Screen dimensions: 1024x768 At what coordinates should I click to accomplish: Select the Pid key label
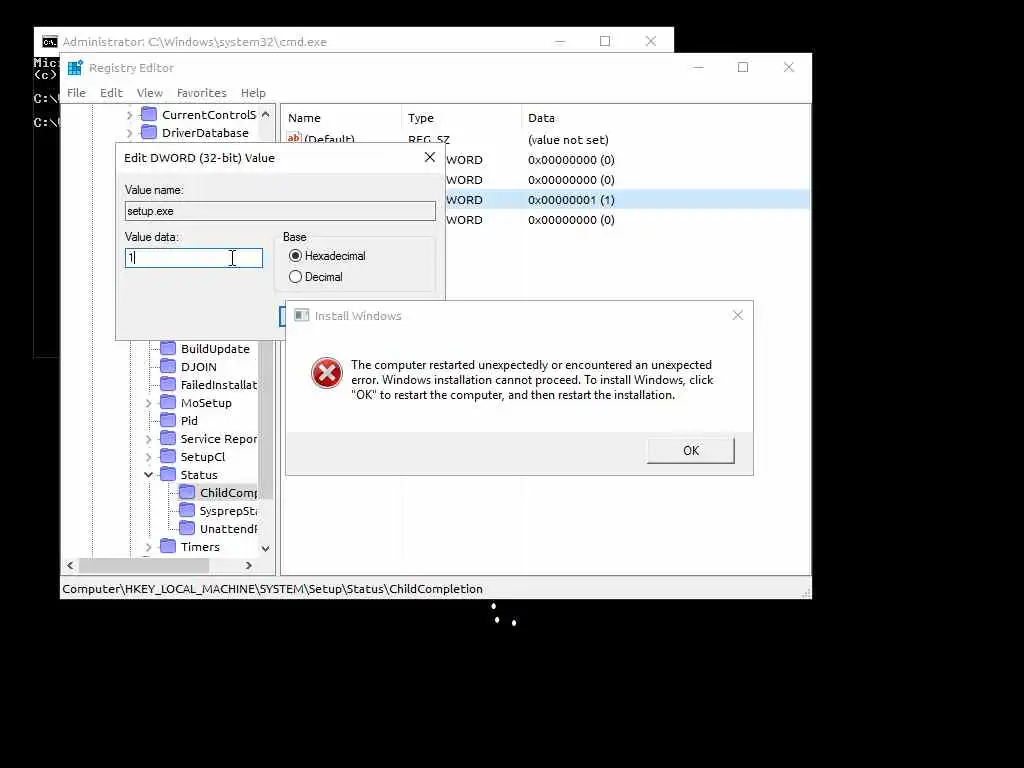pos(189,421)
